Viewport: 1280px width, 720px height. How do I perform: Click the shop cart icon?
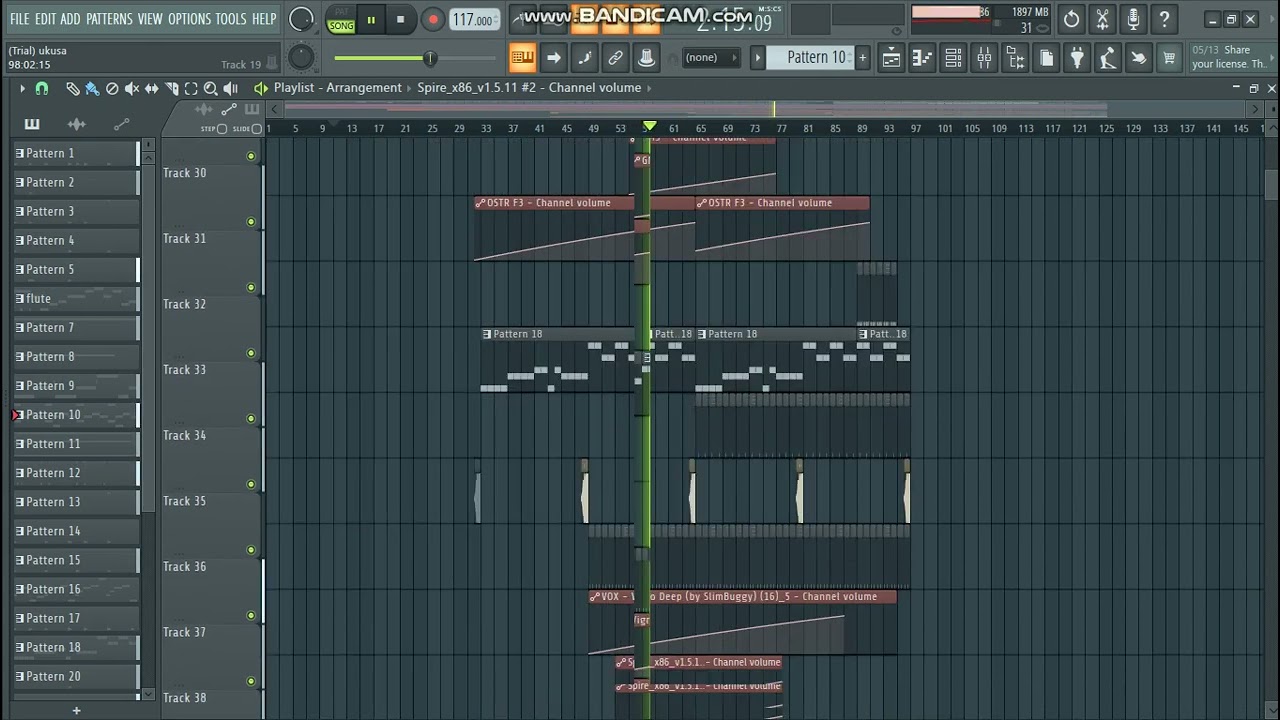[1169, 59]
